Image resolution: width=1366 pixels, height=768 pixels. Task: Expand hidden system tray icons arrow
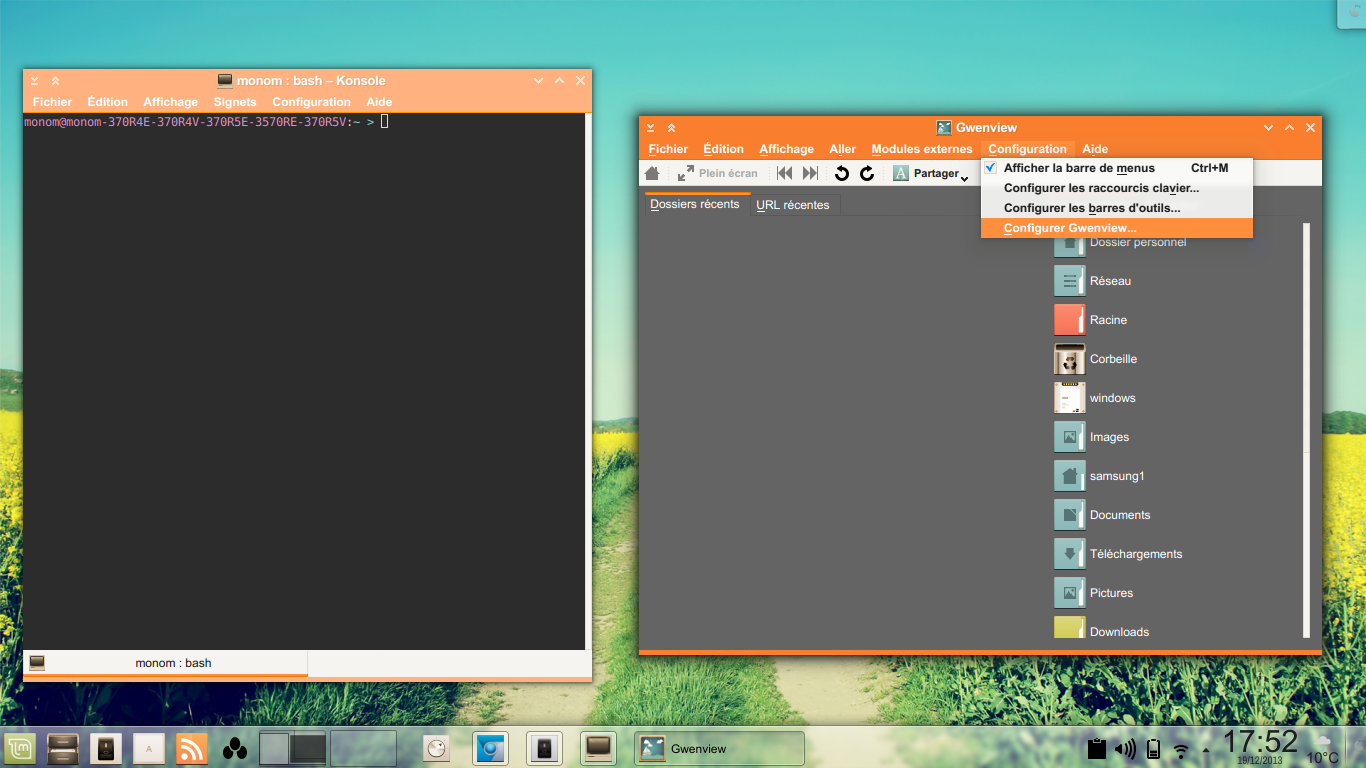[1205, 750]
